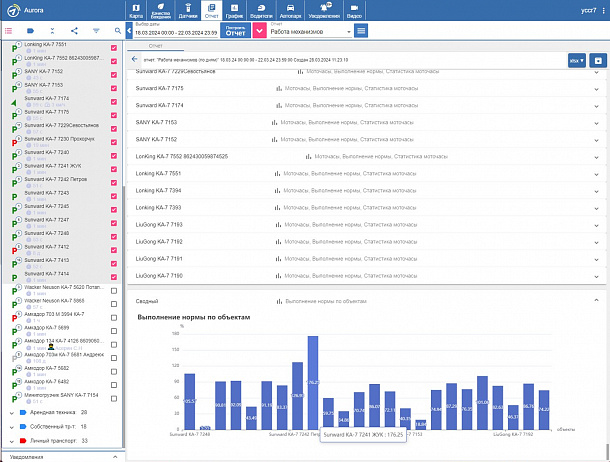Open the Автопарк fleet tab

pyautogui.click(x=290, y=10)
